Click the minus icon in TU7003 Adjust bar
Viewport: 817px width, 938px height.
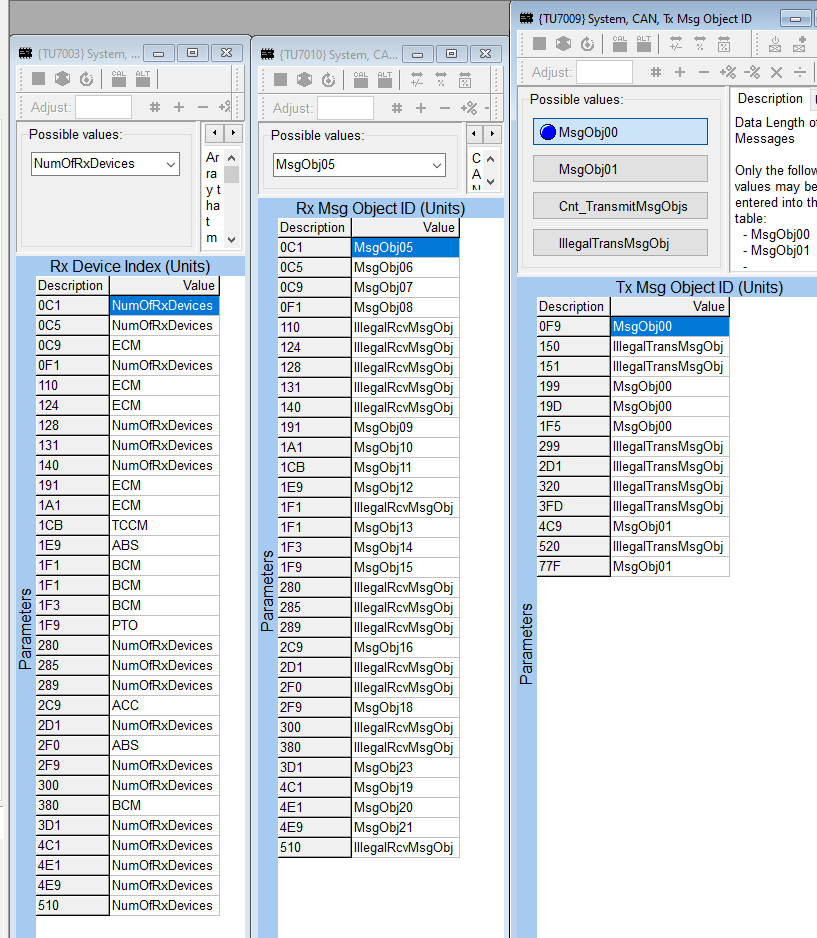point(203,107)
